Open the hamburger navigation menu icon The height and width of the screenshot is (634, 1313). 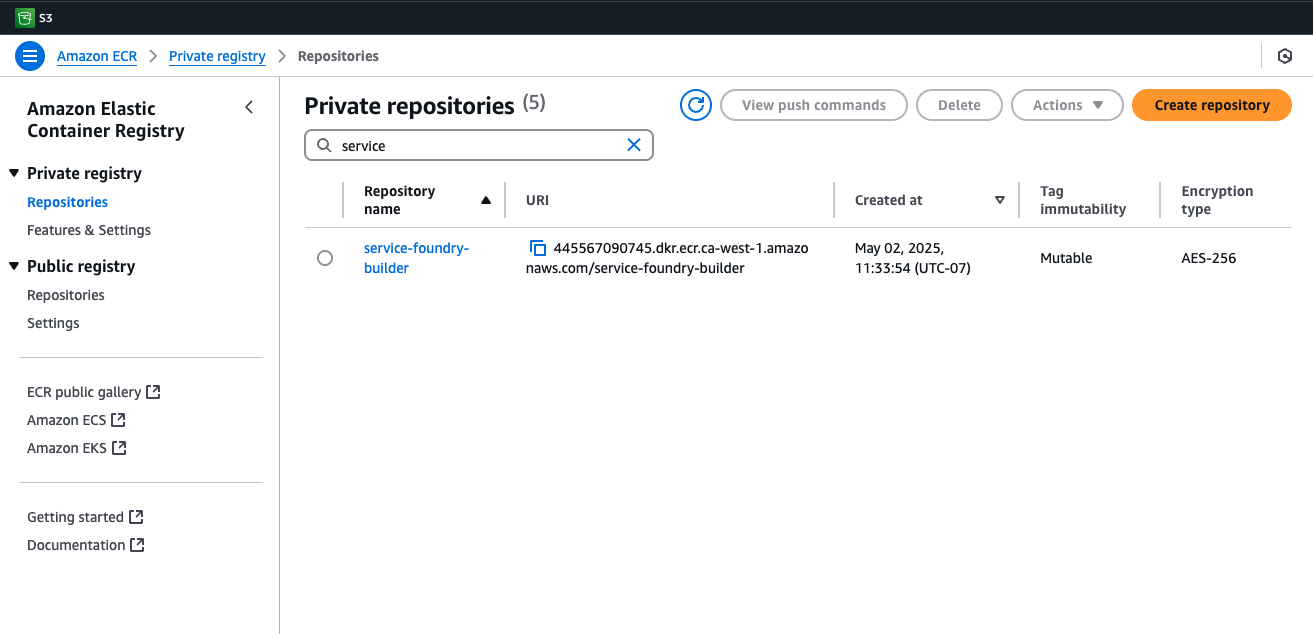[30, 56]
